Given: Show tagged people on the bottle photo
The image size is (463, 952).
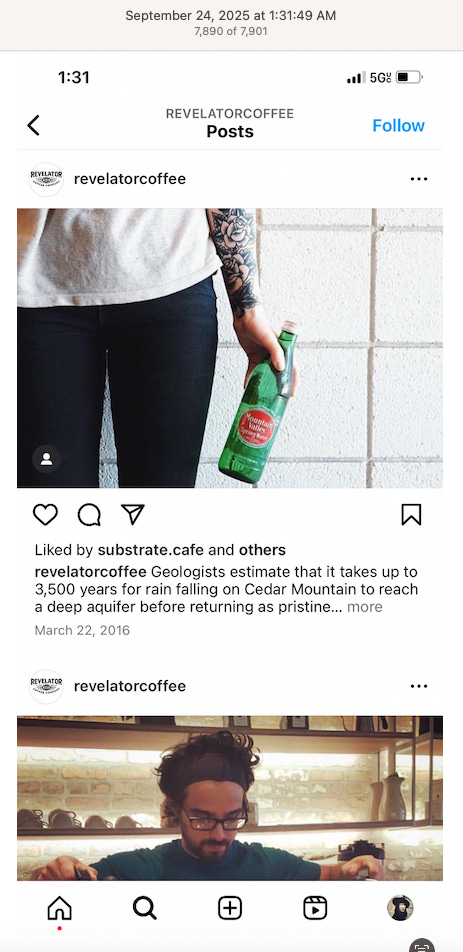Looking at the screenshot, I should [x=46, y=459].
